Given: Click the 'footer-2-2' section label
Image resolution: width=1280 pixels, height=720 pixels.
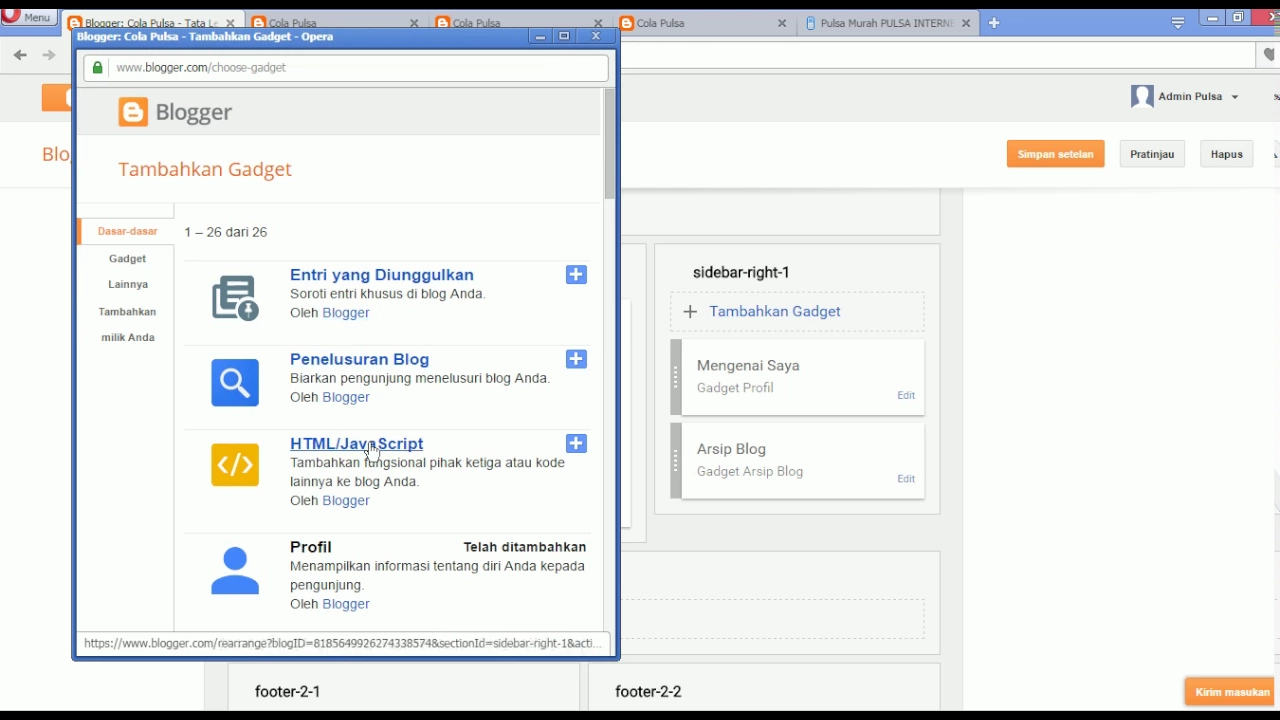Looking at the screenshot, I should (x=648, y=691).
